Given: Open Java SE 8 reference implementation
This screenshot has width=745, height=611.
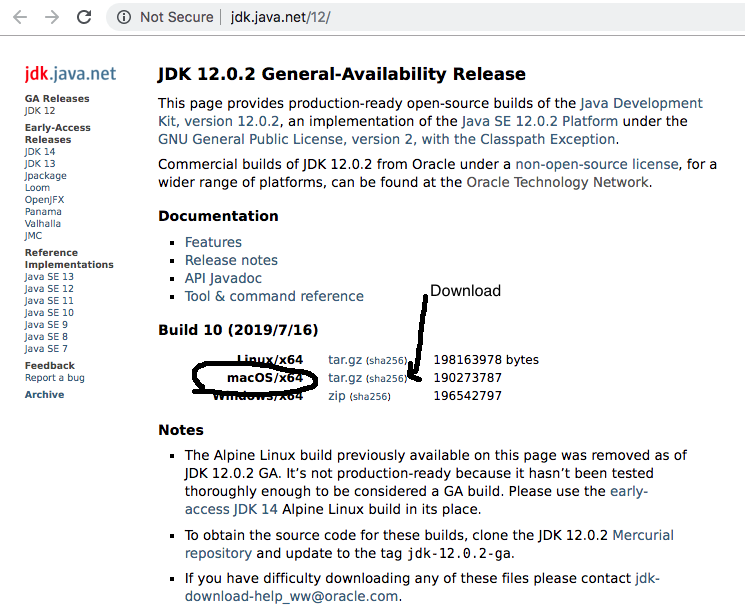Looking at the screenshot, I should (x=46, y=336).
